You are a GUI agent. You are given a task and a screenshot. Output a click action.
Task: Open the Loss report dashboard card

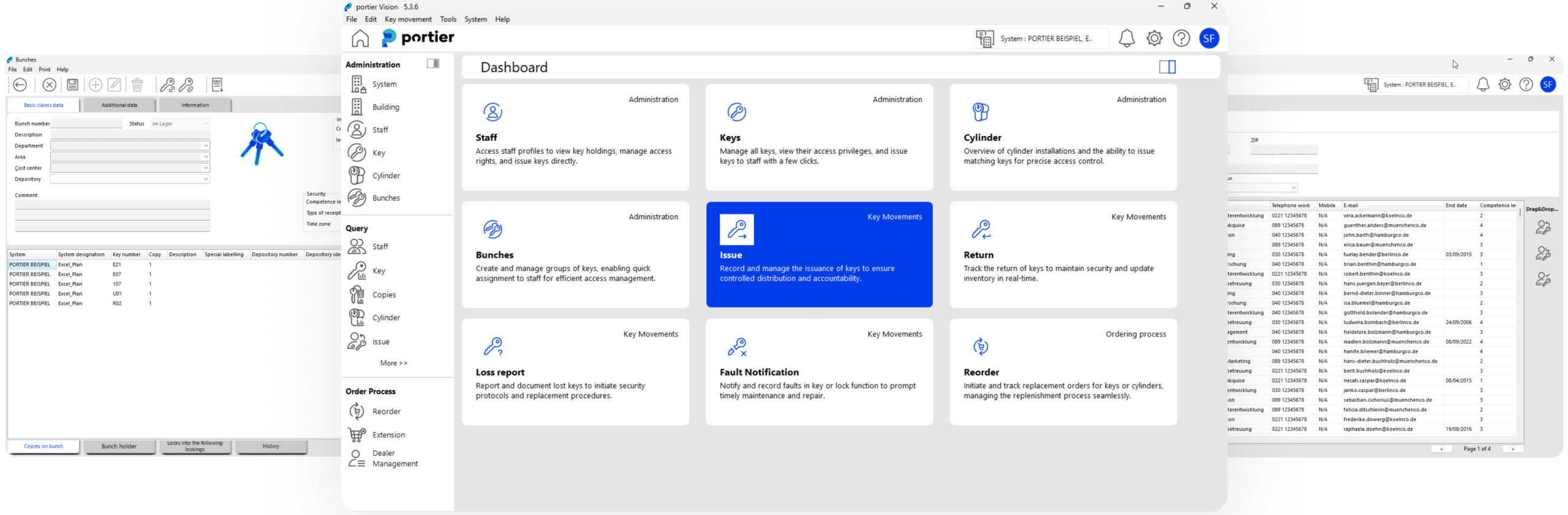575,372
